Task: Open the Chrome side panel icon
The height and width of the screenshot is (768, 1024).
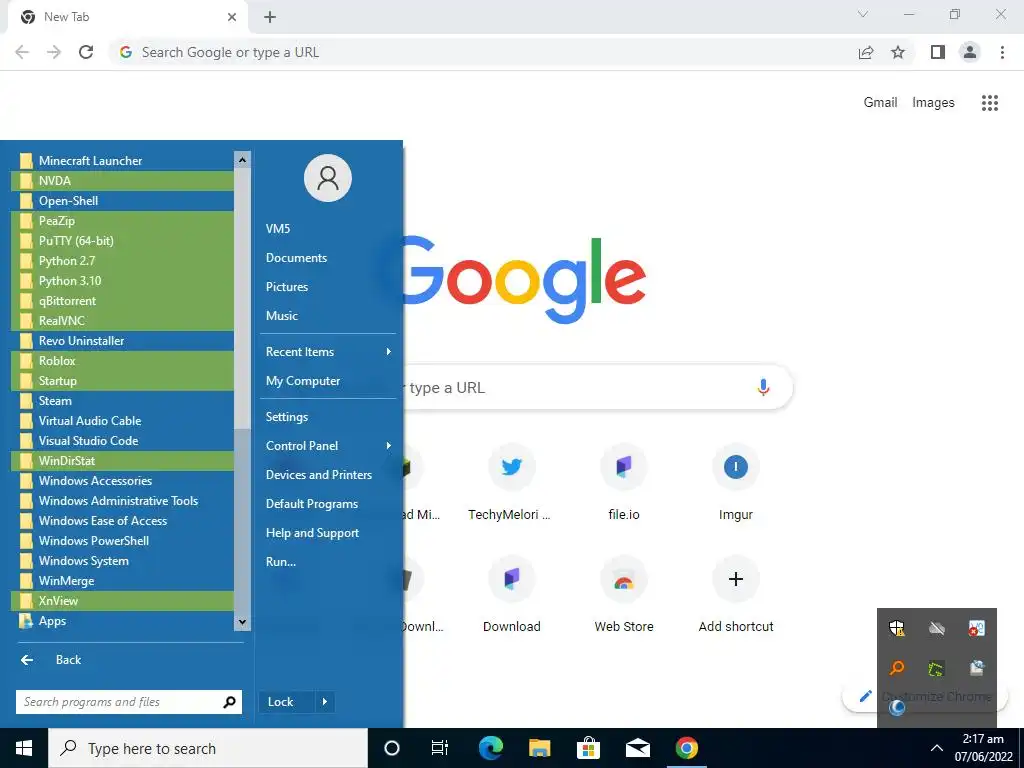Action: (938, 52)
